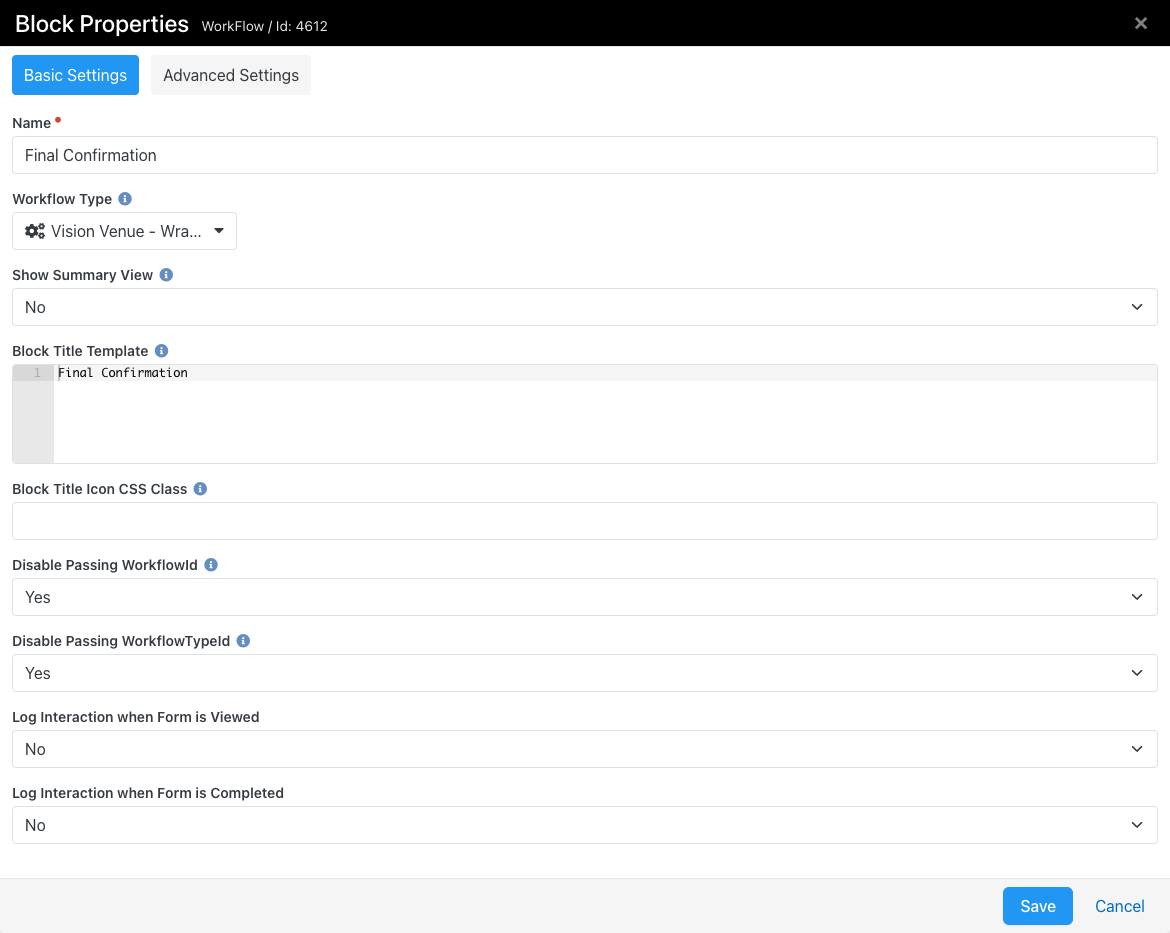
Task: Click the Block Title Icon CSS Class info icon
Action: click(x=200, y=489)
